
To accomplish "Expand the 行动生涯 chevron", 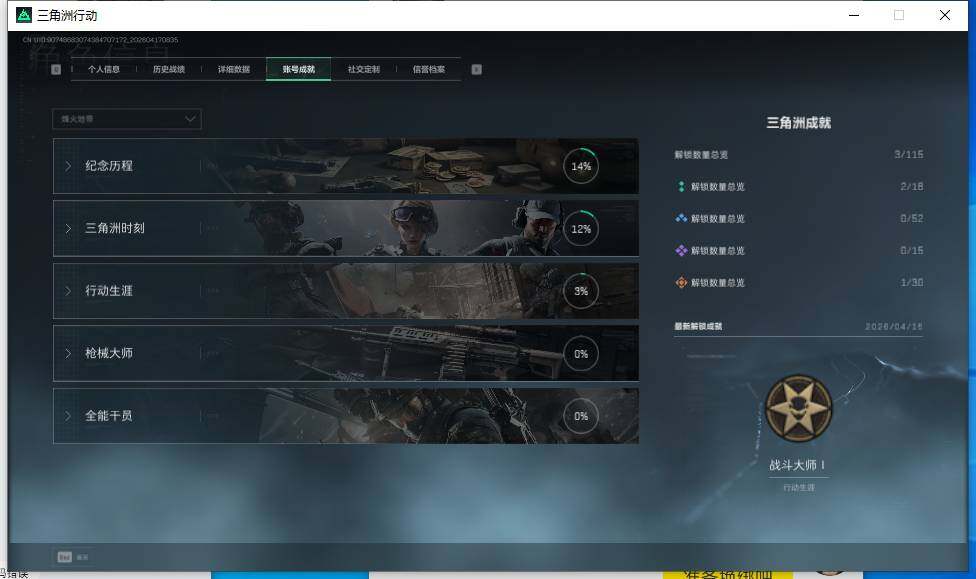I will click(x=68, y=291).
